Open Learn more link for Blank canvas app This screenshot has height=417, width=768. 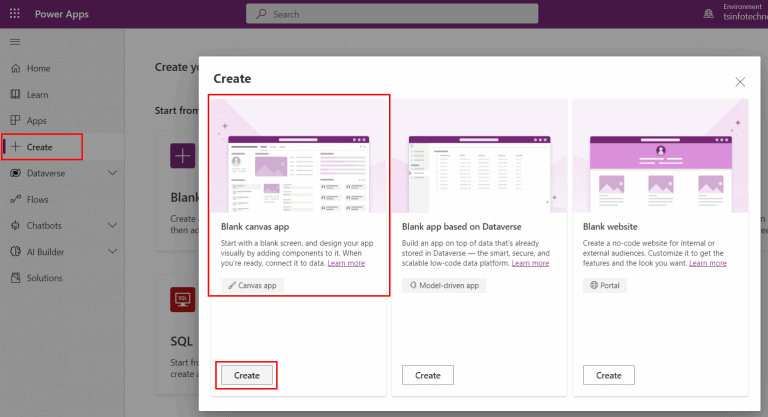(x=346, y=263)
